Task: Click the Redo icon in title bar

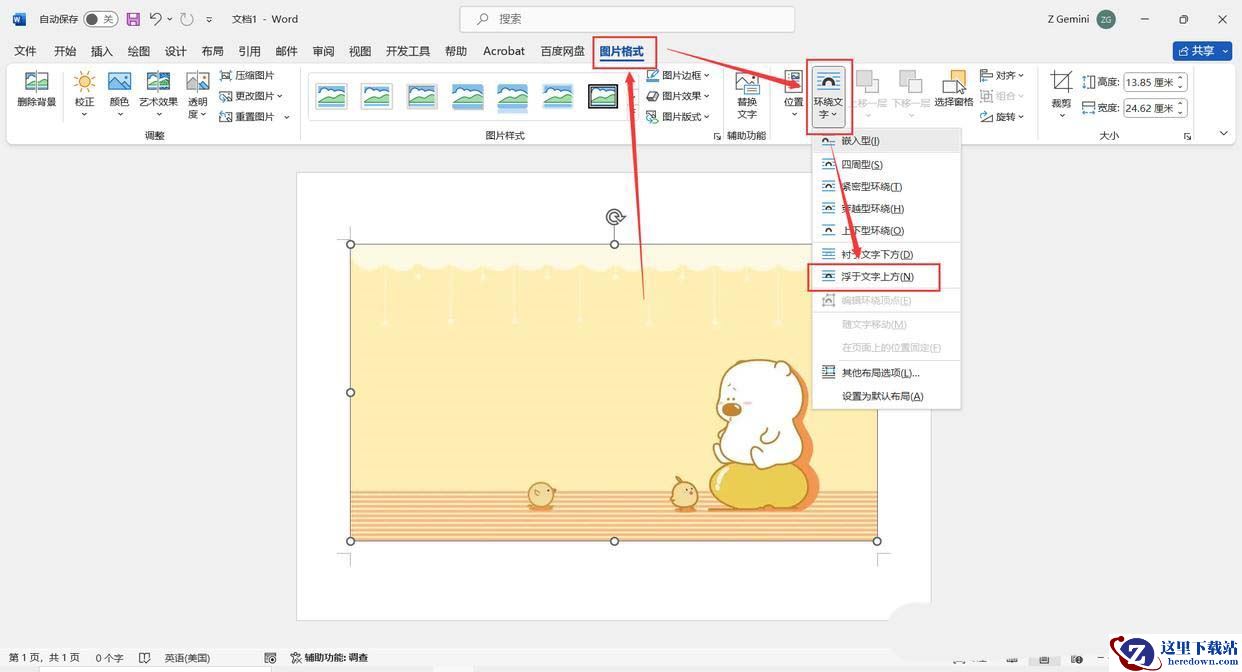Action: (186, 19)
